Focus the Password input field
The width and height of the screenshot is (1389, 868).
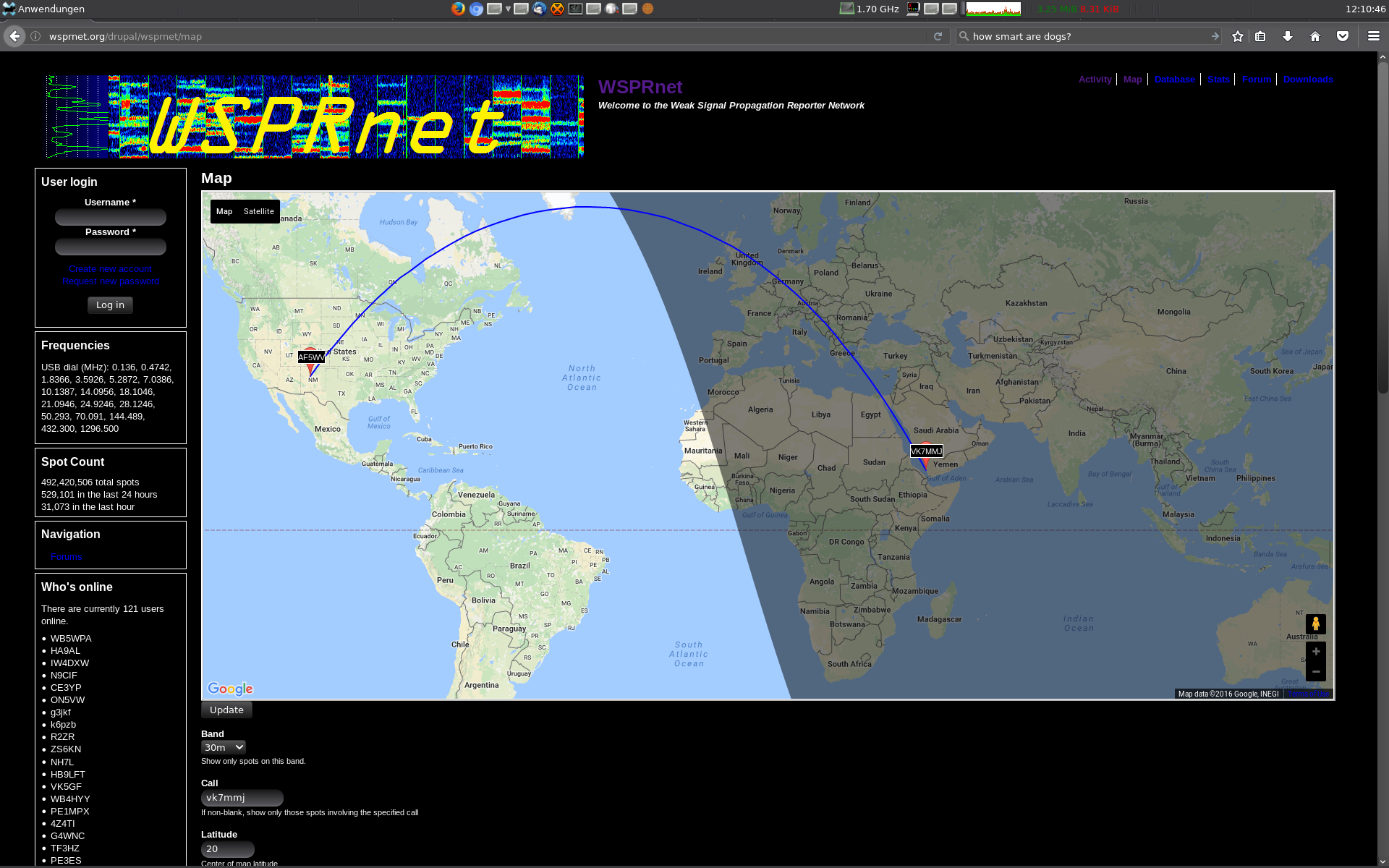click(111, 247)
